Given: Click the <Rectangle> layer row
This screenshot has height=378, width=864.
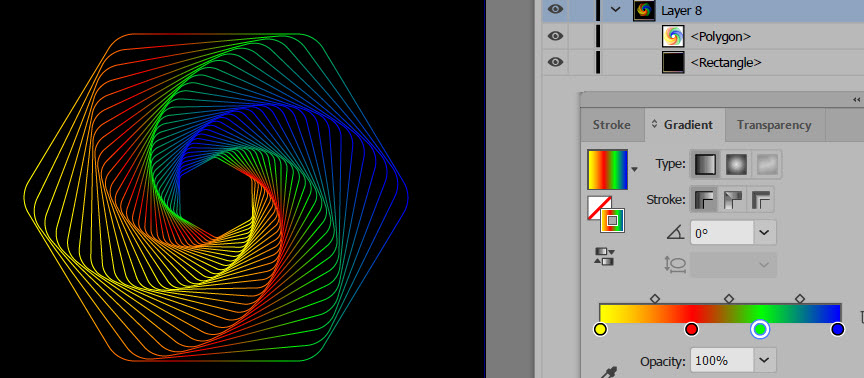Looking at the screenshot, I should point(703,62).
